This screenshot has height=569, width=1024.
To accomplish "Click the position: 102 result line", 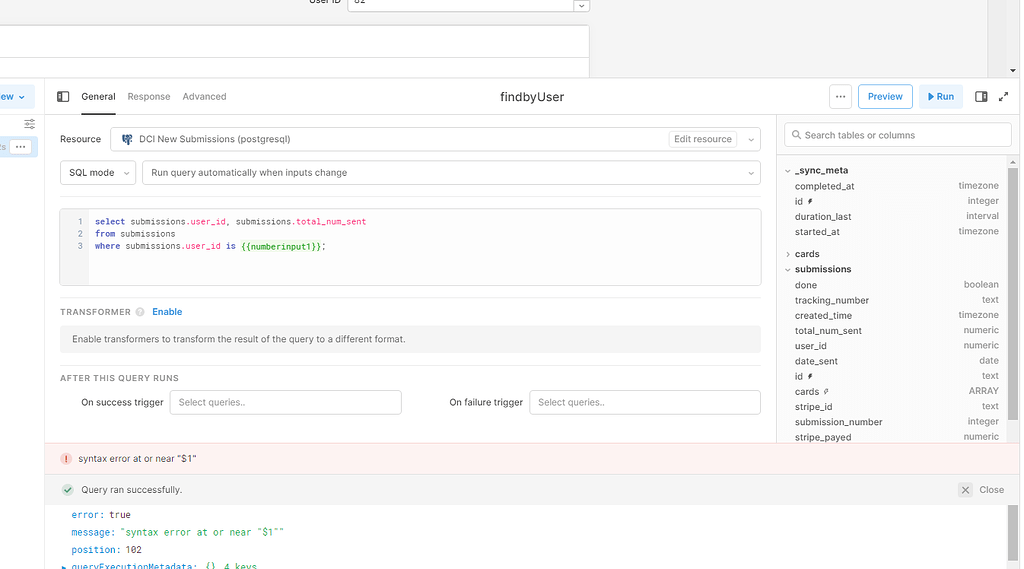I will [106, 550].
